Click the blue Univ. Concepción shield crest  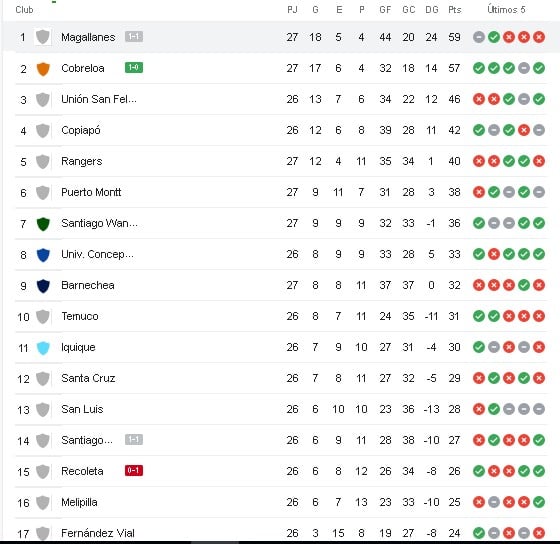point(43,255)
